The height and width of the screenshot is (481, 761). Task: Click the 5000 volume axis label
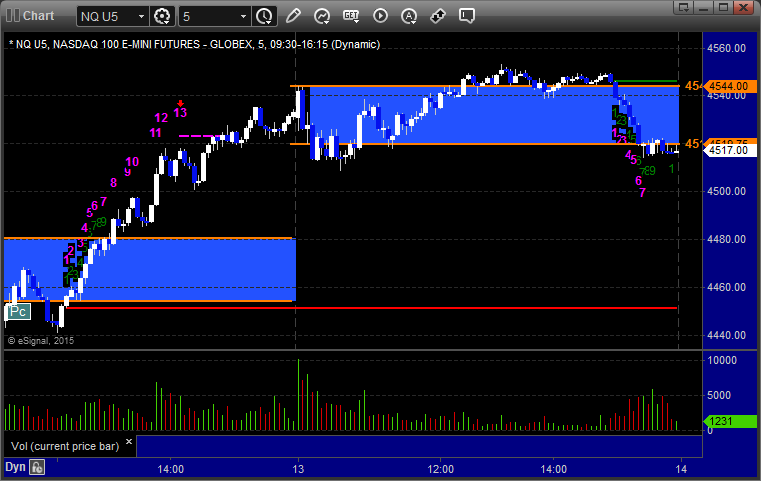[719, 395]
